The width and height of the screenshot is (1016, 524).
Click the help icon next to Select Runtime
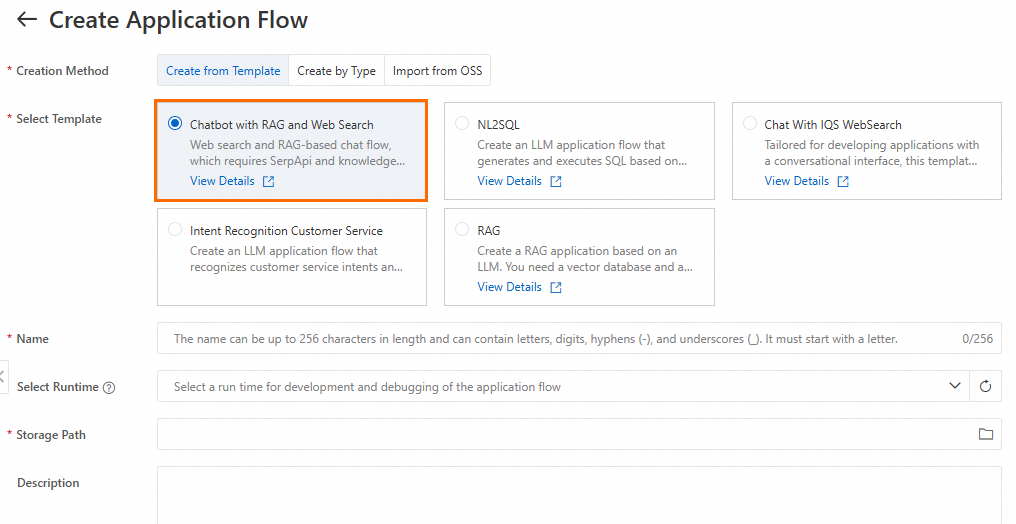point(109,388)
